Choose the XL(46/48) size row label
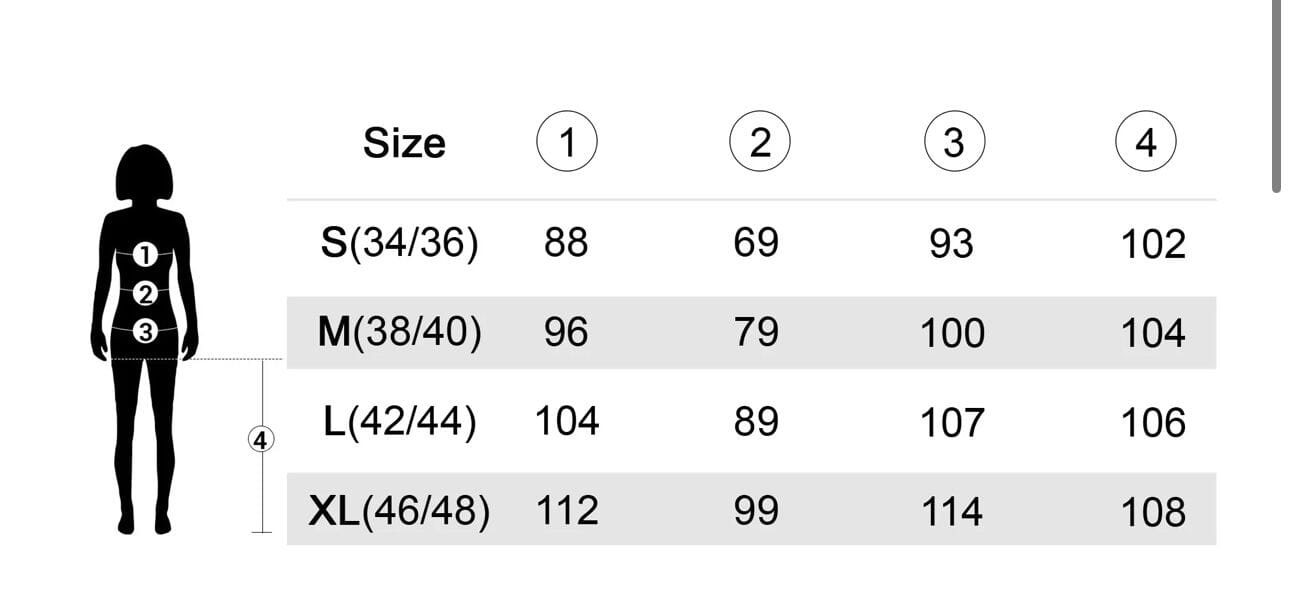 tap(400, 512)
